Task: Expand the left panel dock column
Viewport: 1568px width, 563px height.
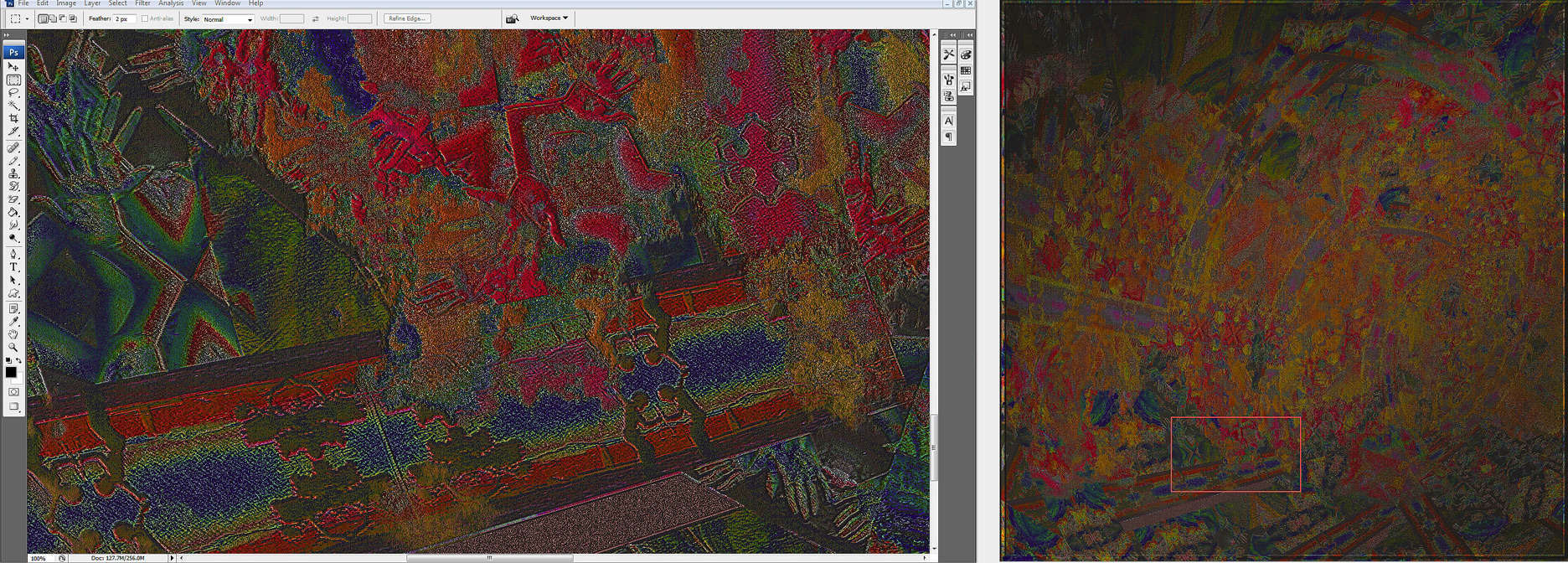Action: (952, 35)
